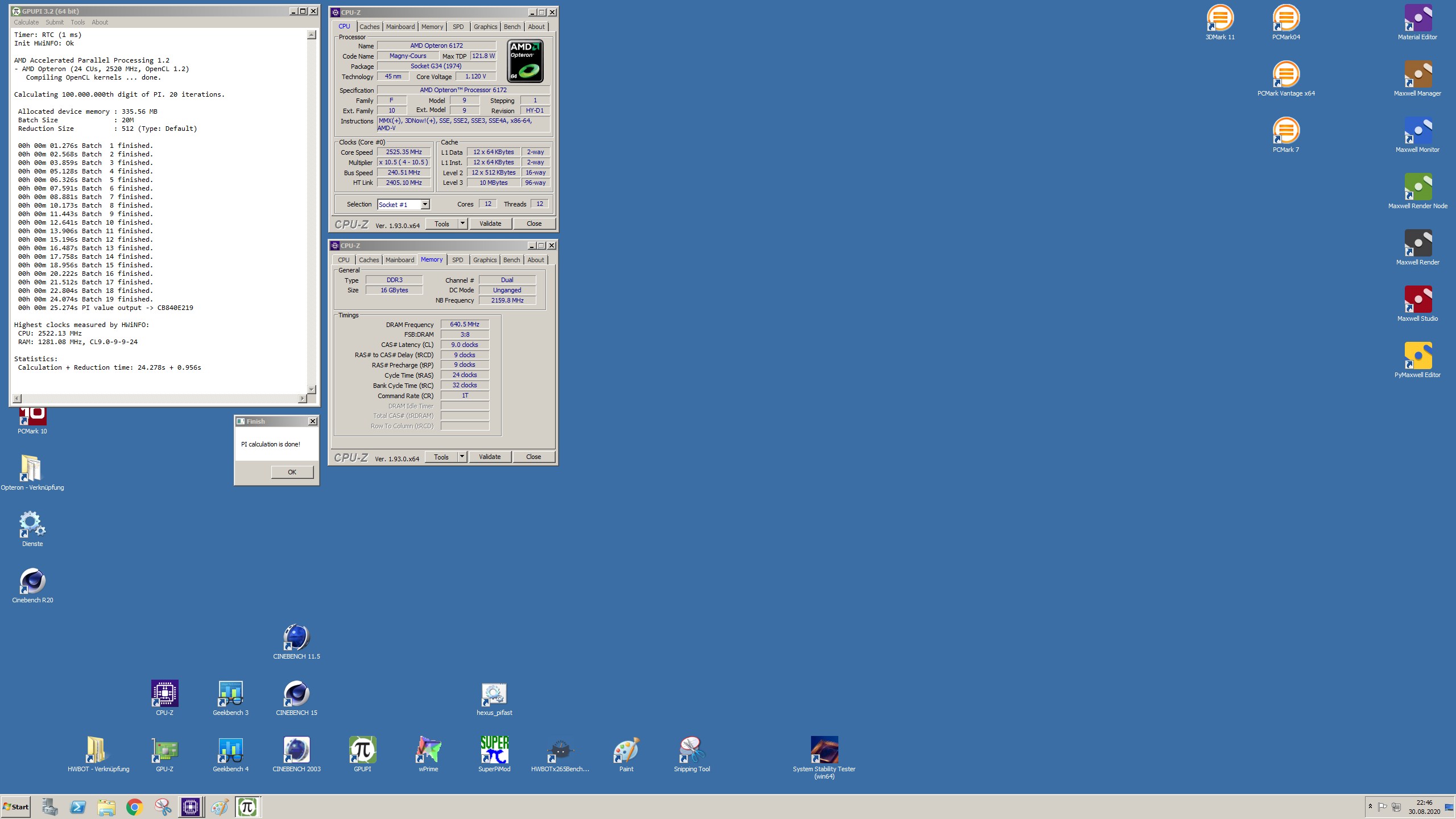Switch to Caches tab in top CPU-Z
Viewport: 1456px width, 819px height.
coord(369,27)
